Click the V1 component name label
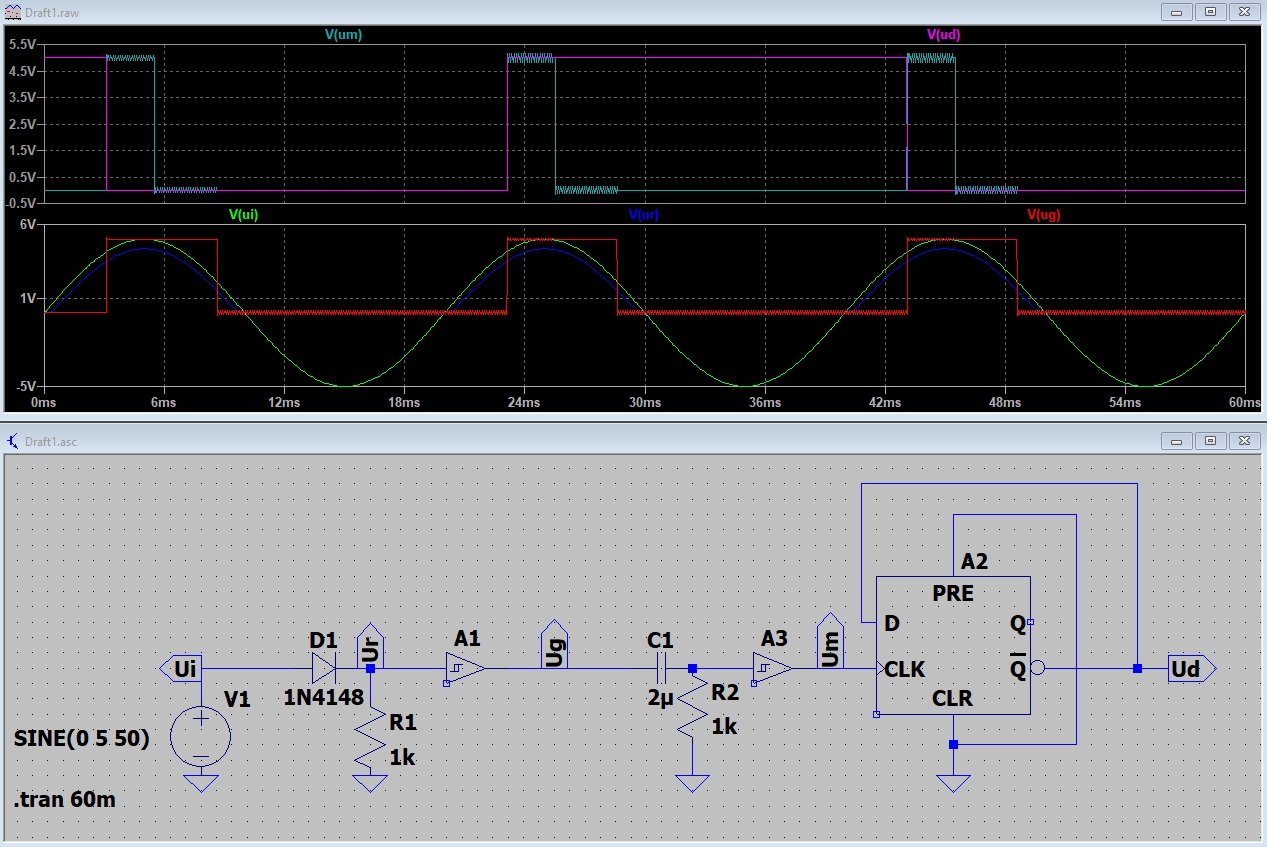This screenshot has width=1267, height=847. tap(237, 698)
